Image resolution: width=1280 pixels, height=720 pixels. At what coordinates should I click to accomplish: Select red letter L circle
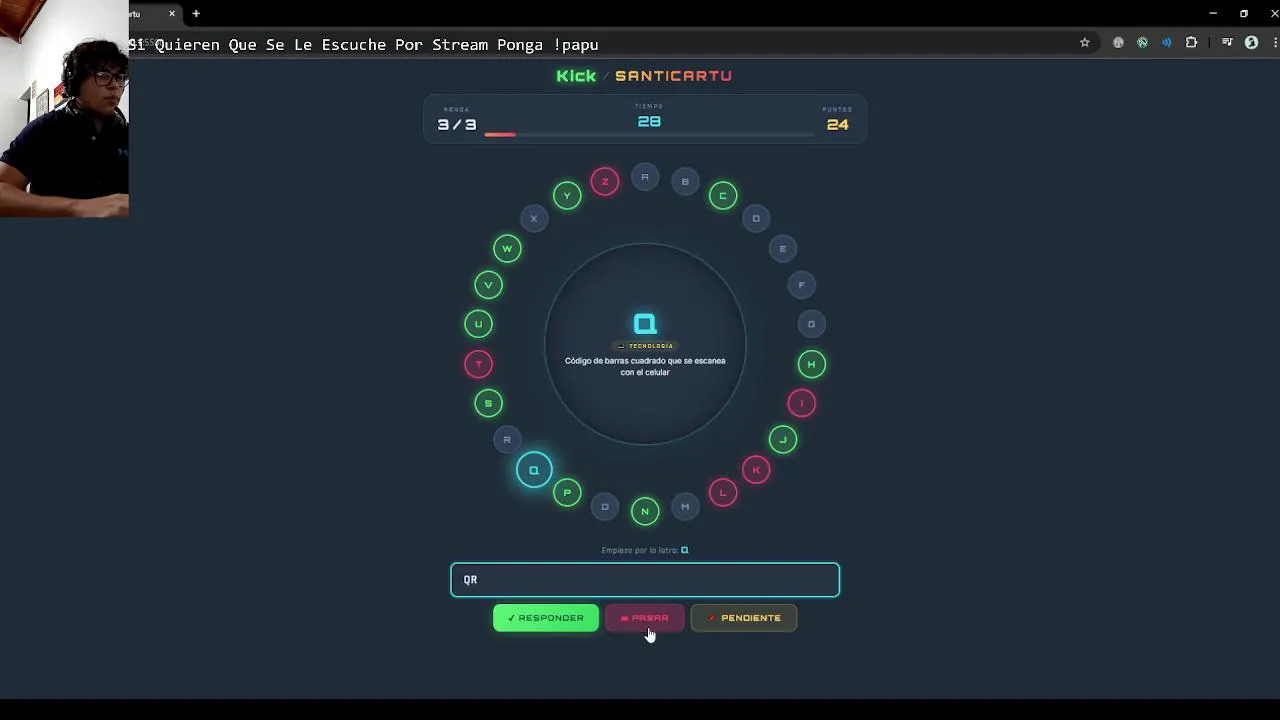coord(723,492)
